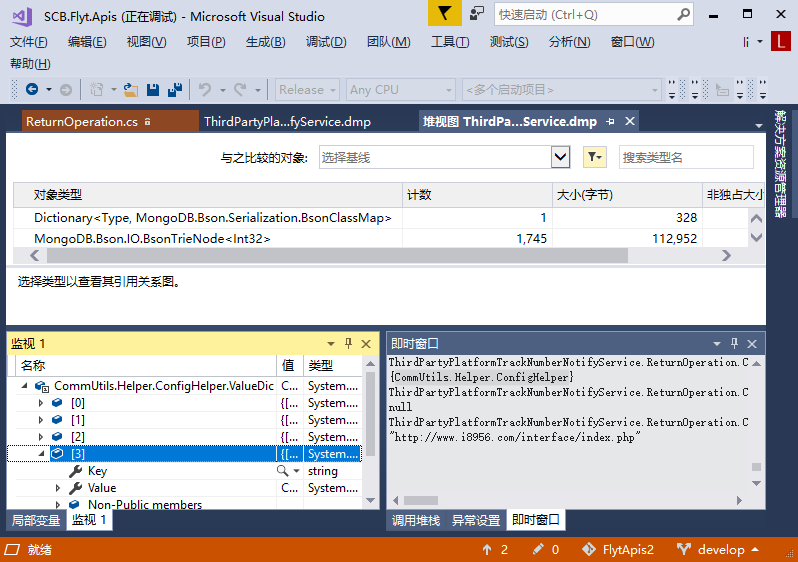Collapse the CommUtils.Helper.ConfigHelper.ValueDic node
Viewport: 798px width, 562px height.
coord(24,386)
